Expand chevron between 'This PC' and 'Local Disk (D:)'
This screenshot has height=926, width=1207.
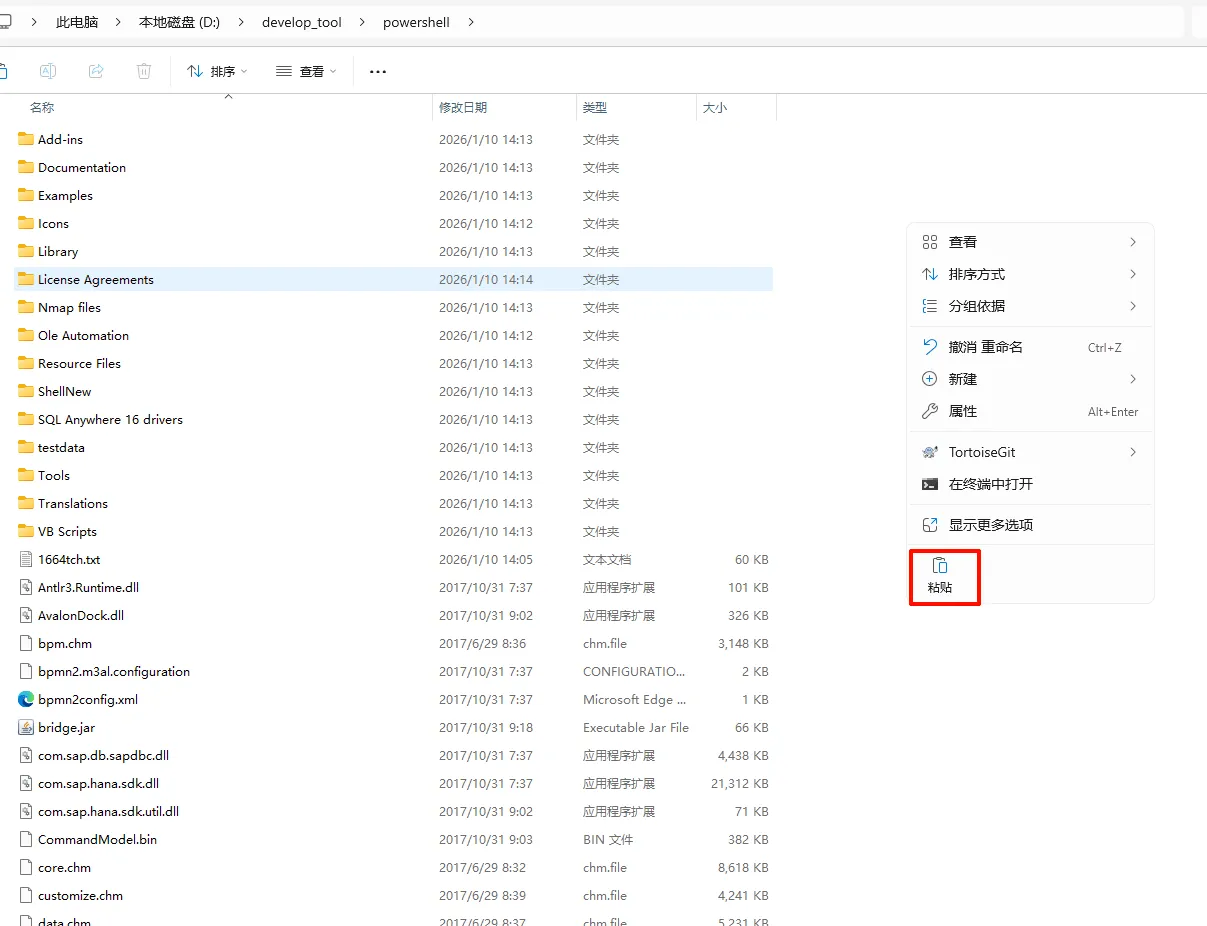pos(118,22)
